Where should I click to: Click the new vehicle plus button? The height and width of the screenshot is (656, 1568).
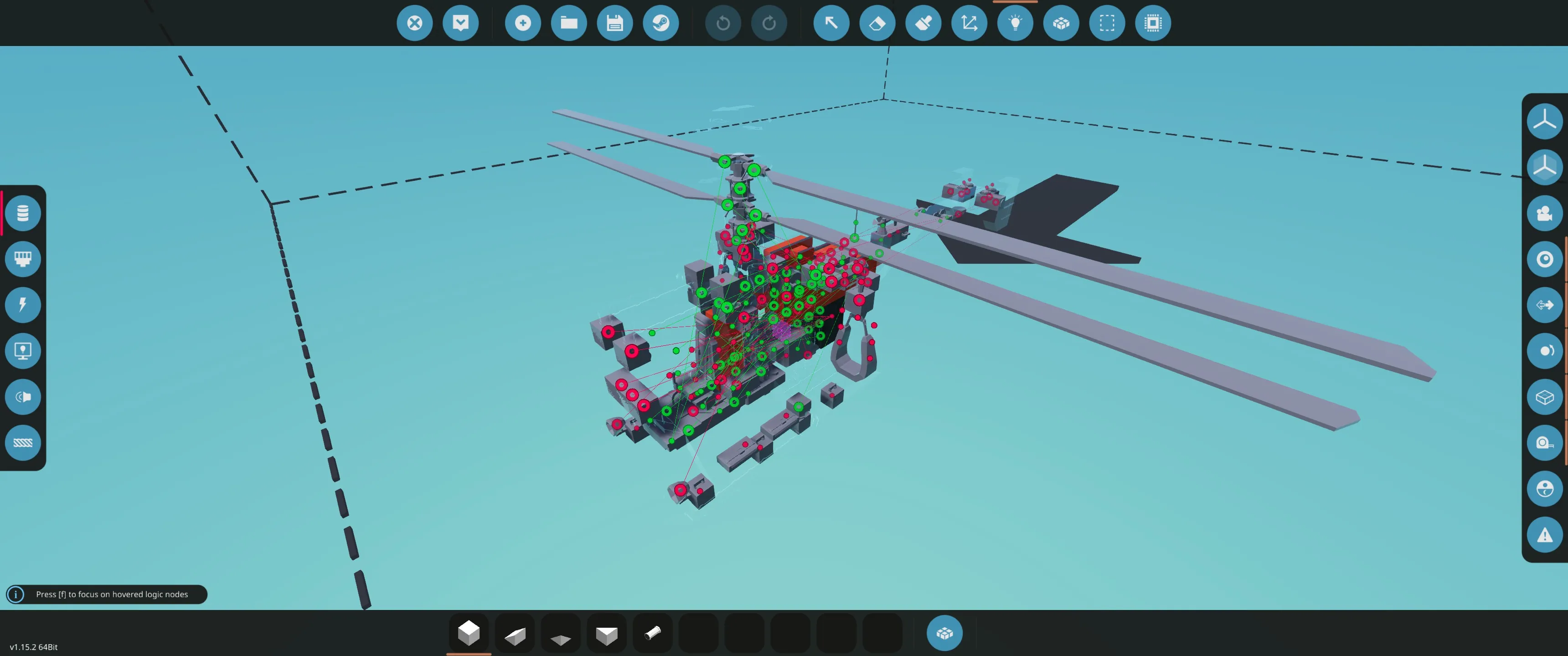[522, 23]
